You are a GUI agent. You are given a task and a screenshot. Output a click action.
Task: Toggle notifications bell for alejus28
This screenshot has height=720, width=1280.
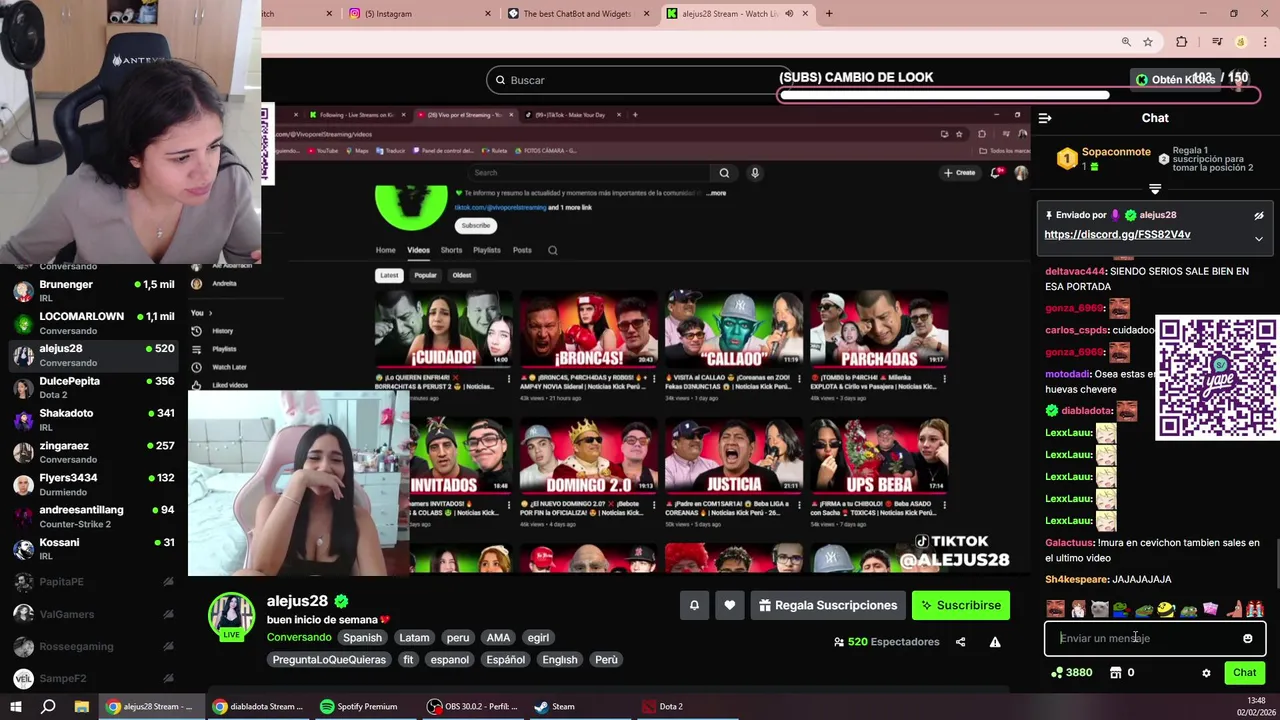click(x=694, y=605)
